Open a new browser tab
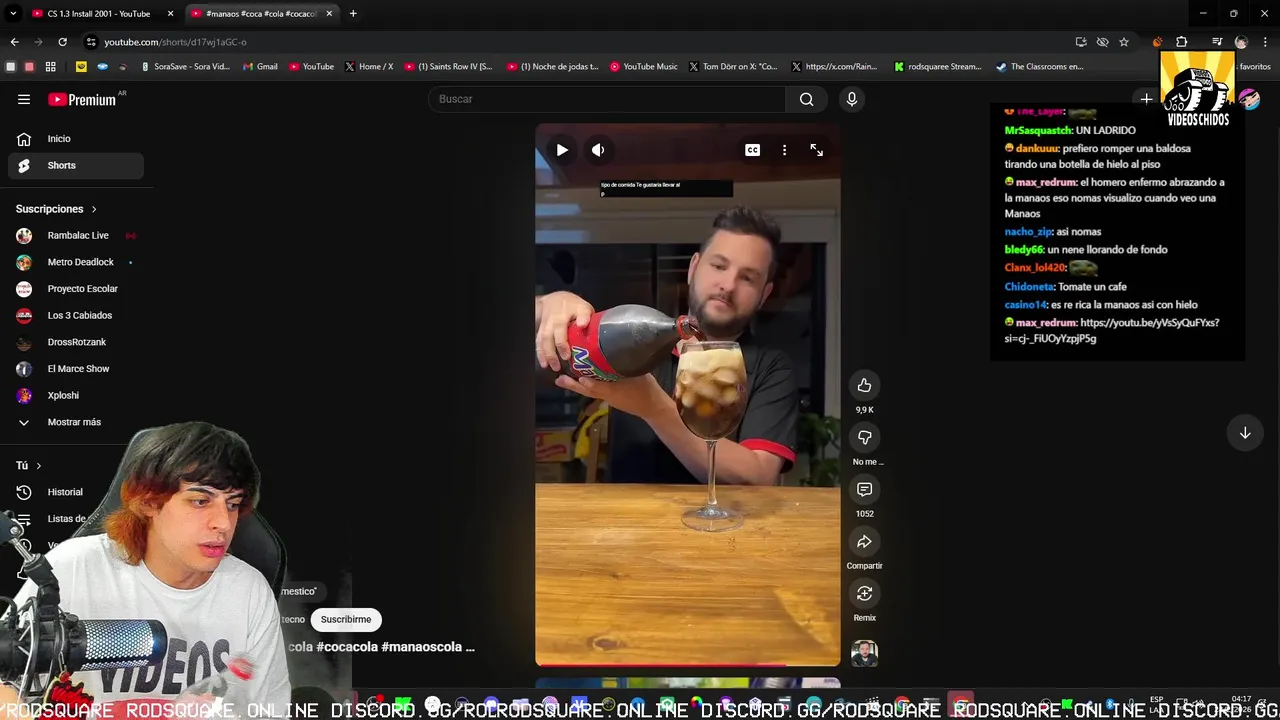The image size is (1280, 720). coord(353,14)
